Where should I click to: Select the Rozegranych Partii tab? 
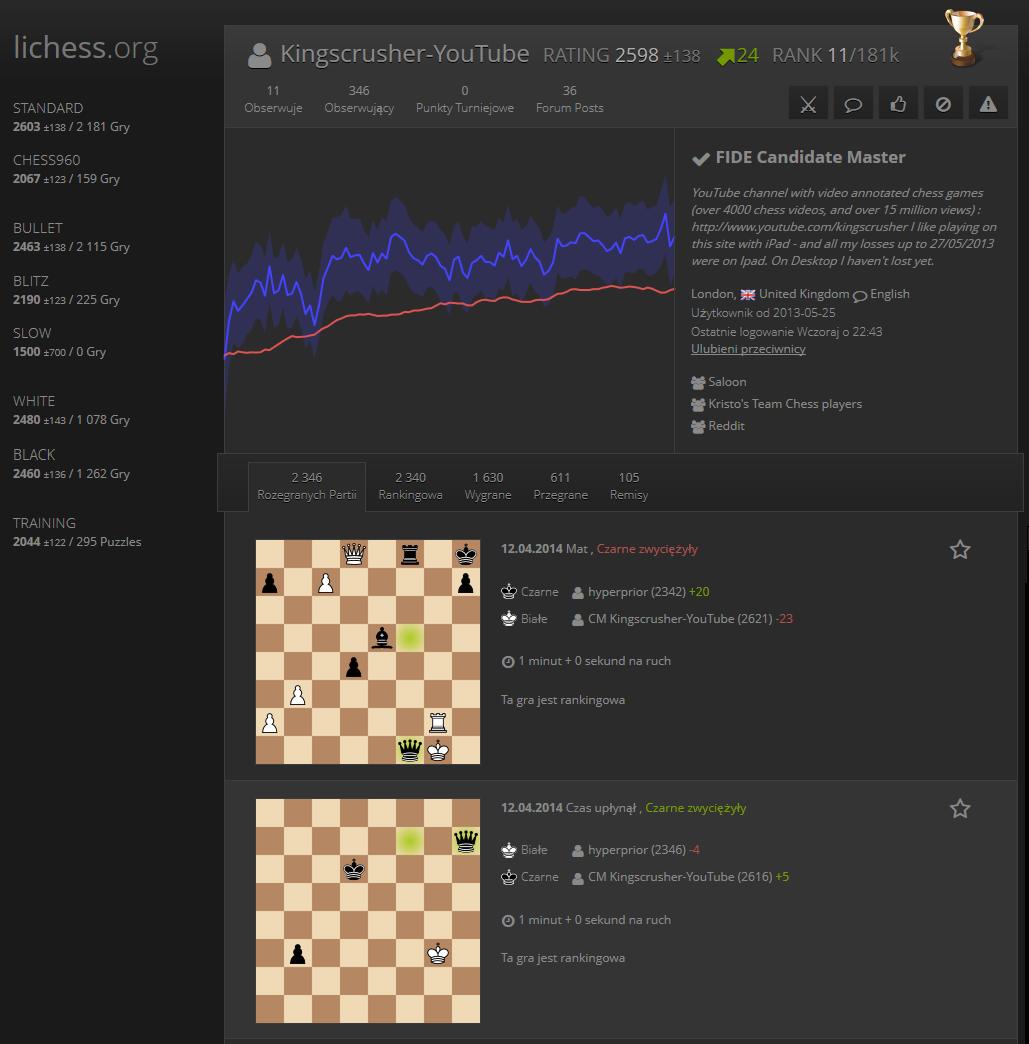[307, 486]
